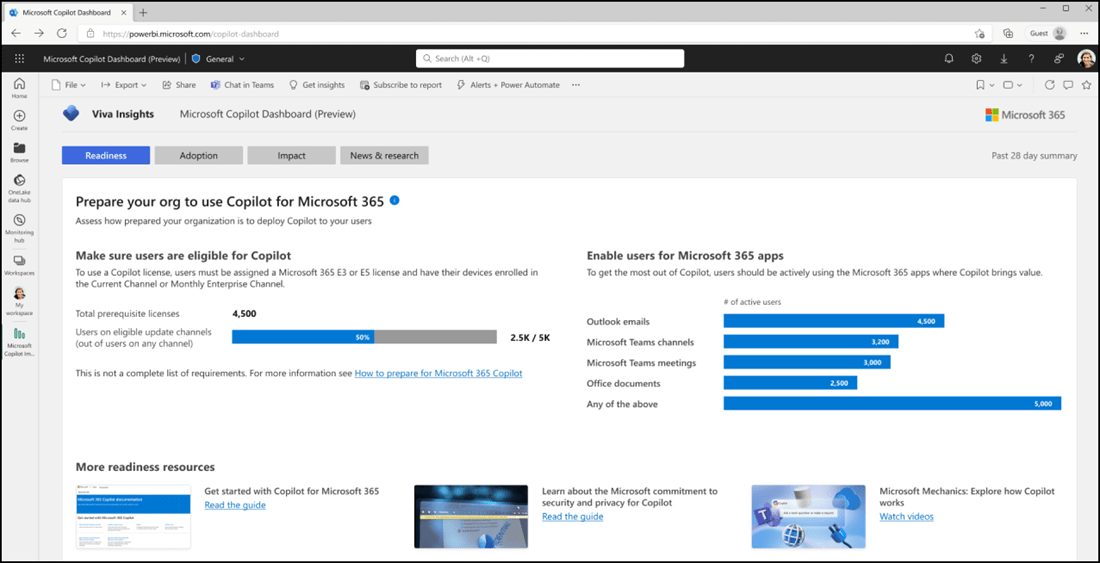Click the Office documents bar
Image resolution: width=1100 pixels, height=563 pixels.
coord(790,383)
